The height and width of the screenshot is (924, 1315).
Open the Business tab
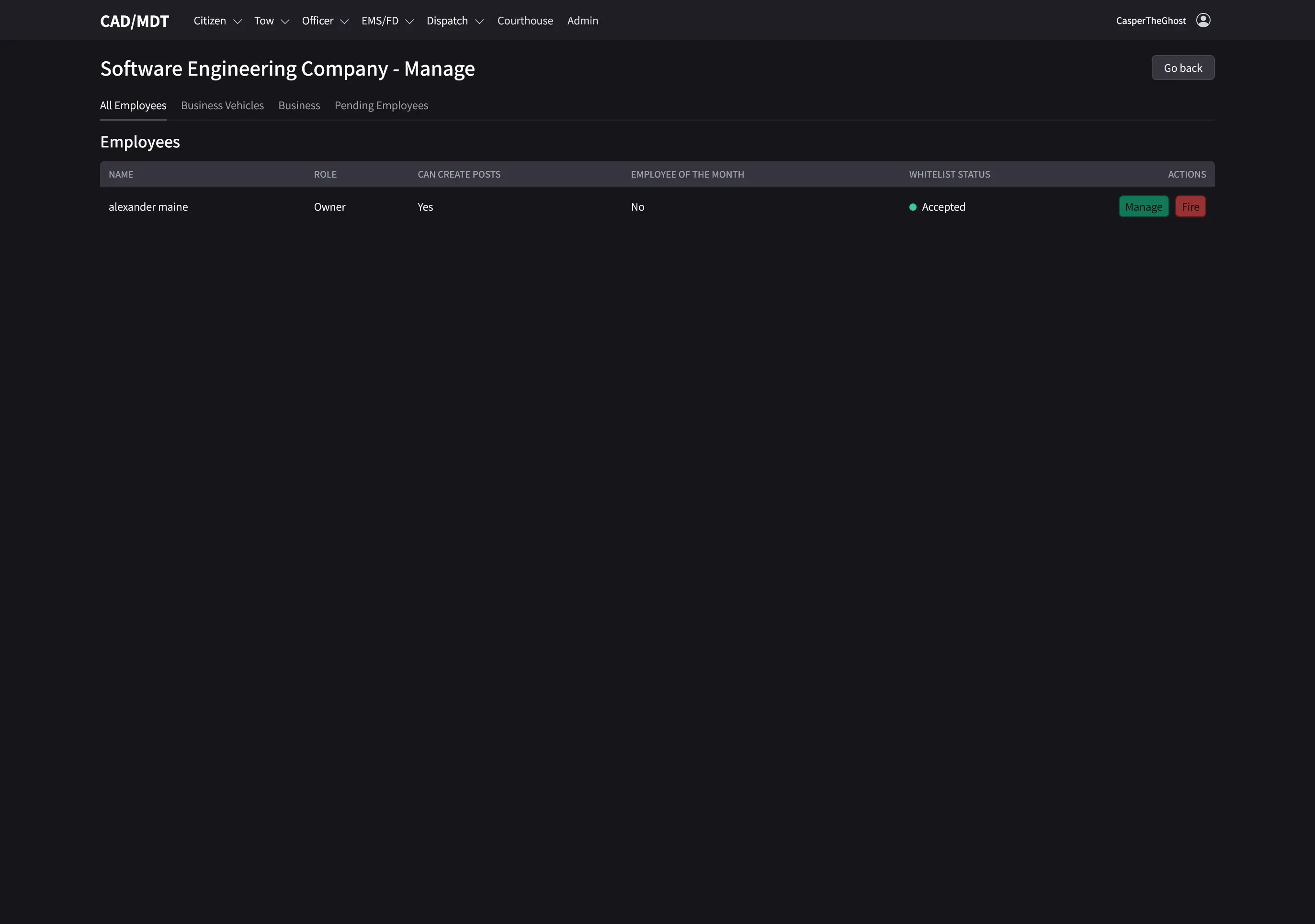(298, 105)
